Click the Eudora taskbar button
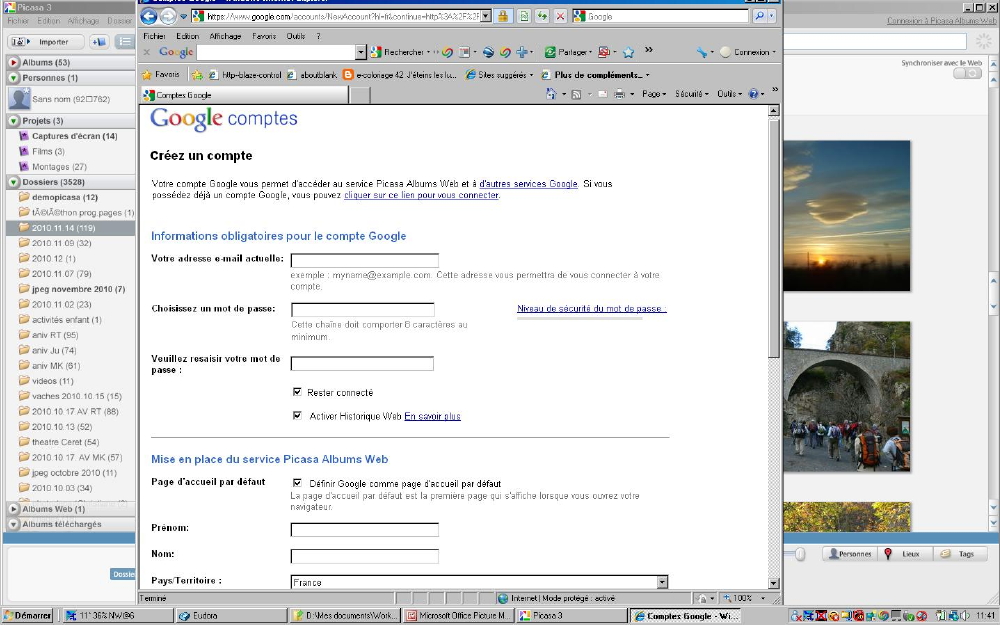The height and width of the screenshot is (625, 1000). click(x=231, y=615)
